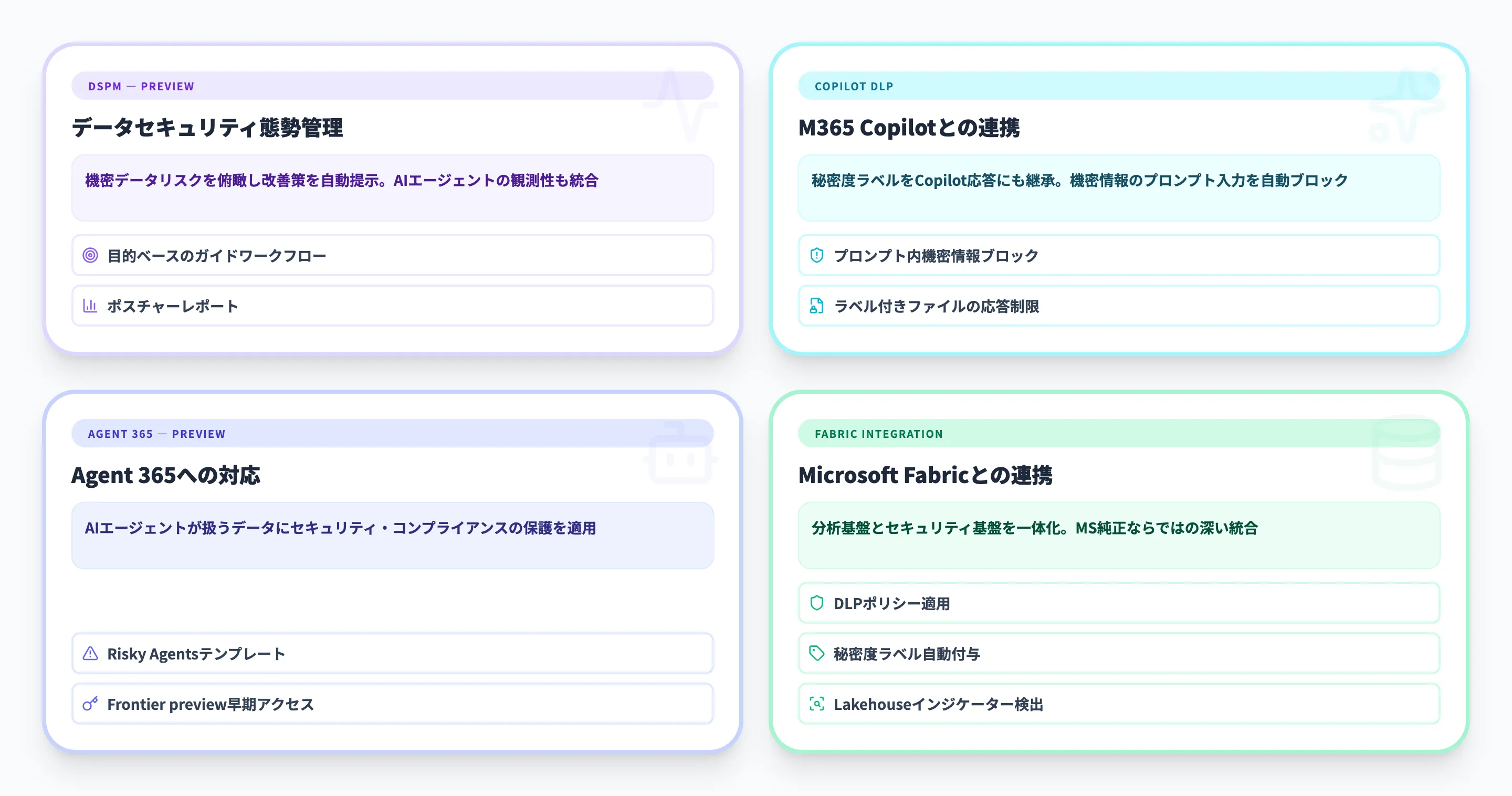Select the target icon beside 目的ベースのガイドワークフロー
The height and width of the screenshot is (796, 1512).
point(90,255)
